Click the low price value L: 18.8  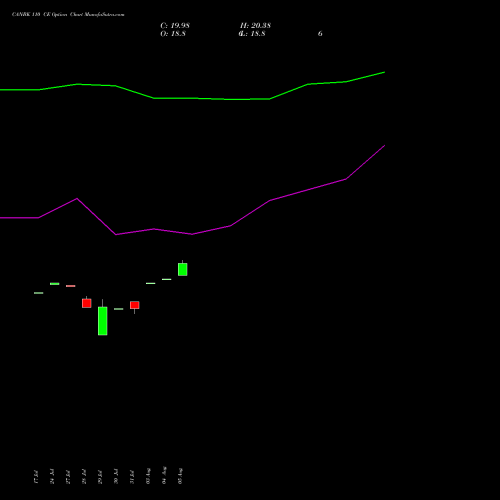252,34
